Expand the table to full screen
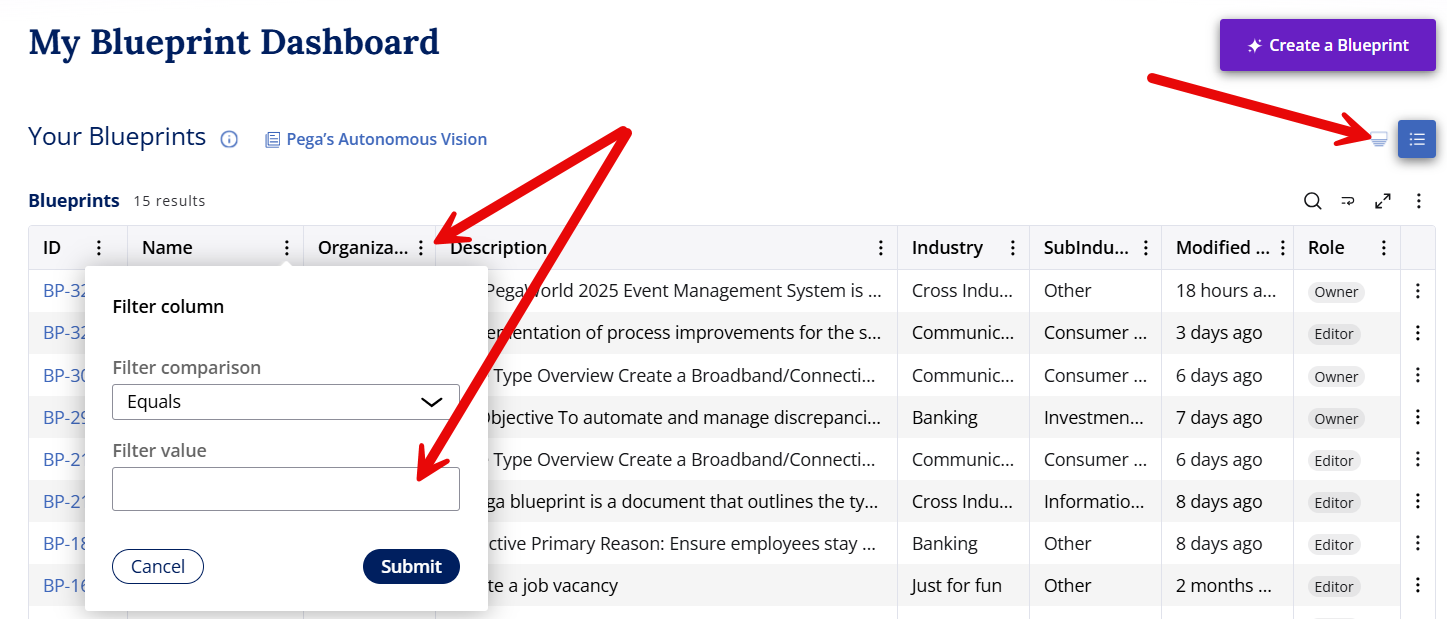 pos(1383,201)
